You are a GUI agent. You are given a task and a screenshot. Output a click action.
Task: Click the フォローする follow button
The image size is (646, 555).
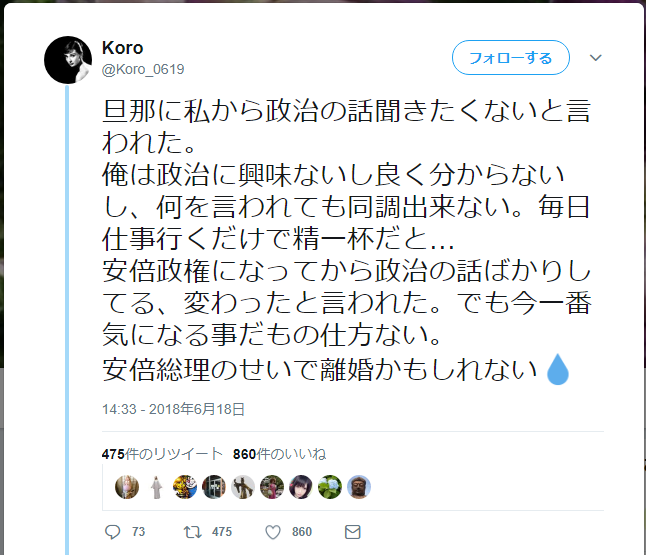coord(511,58)
